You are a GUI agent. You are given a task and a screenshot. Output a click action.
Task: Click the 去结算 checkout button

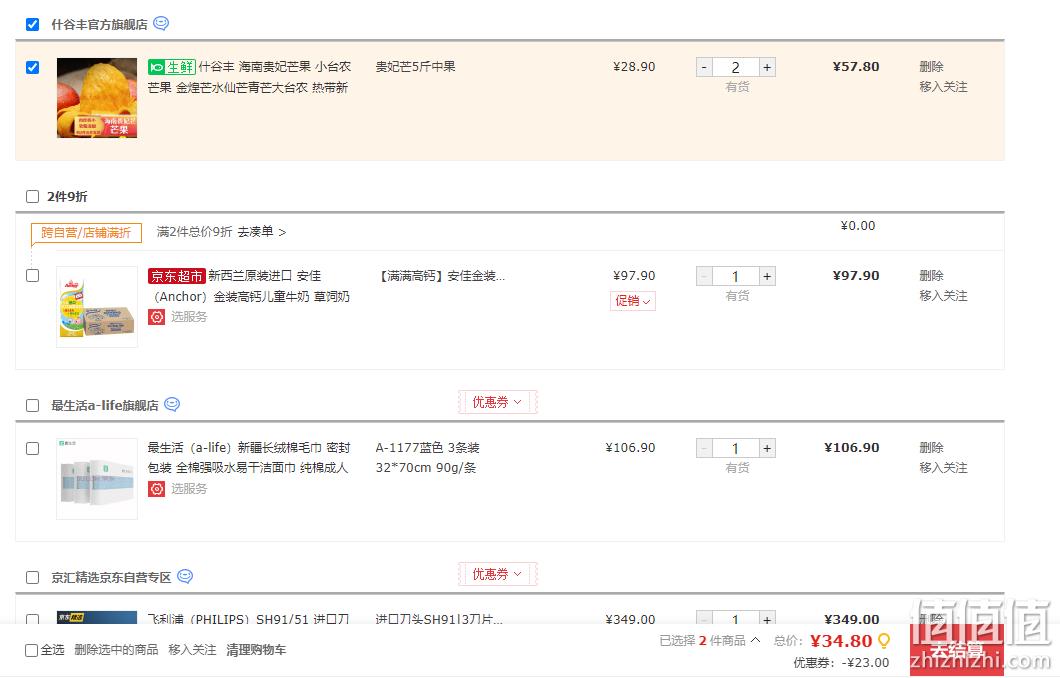[957, 650]
